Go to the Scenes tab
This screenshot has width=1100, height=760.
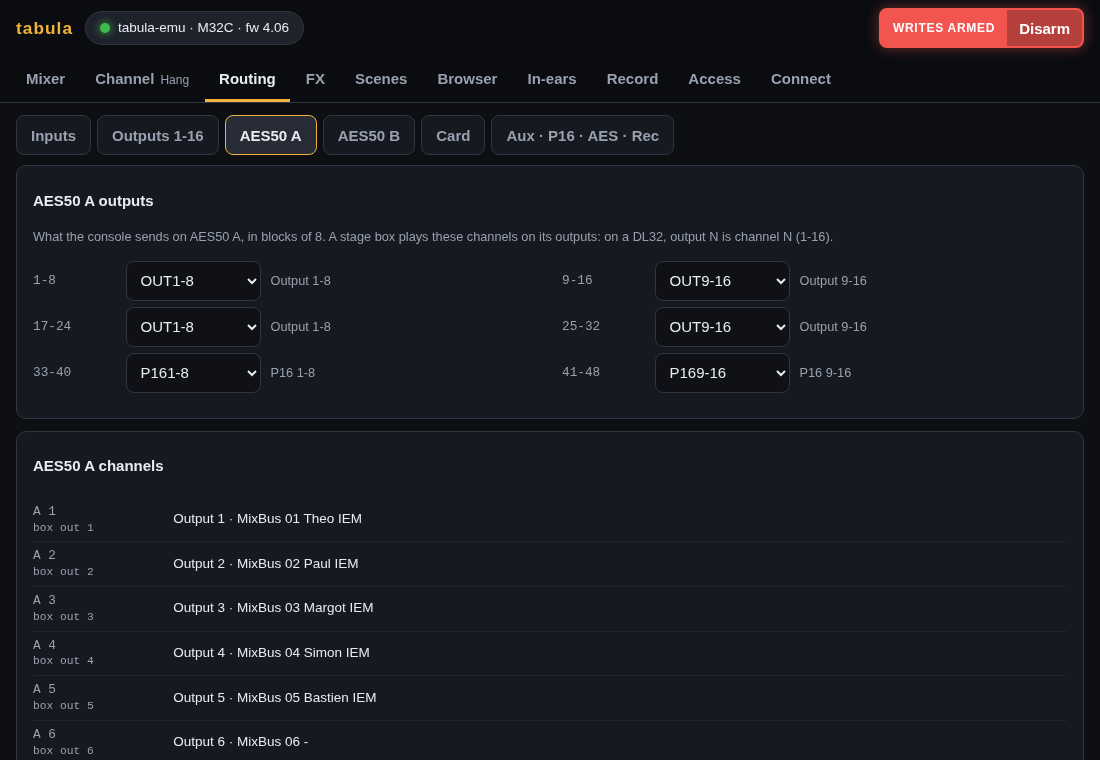tap(381, 79)
